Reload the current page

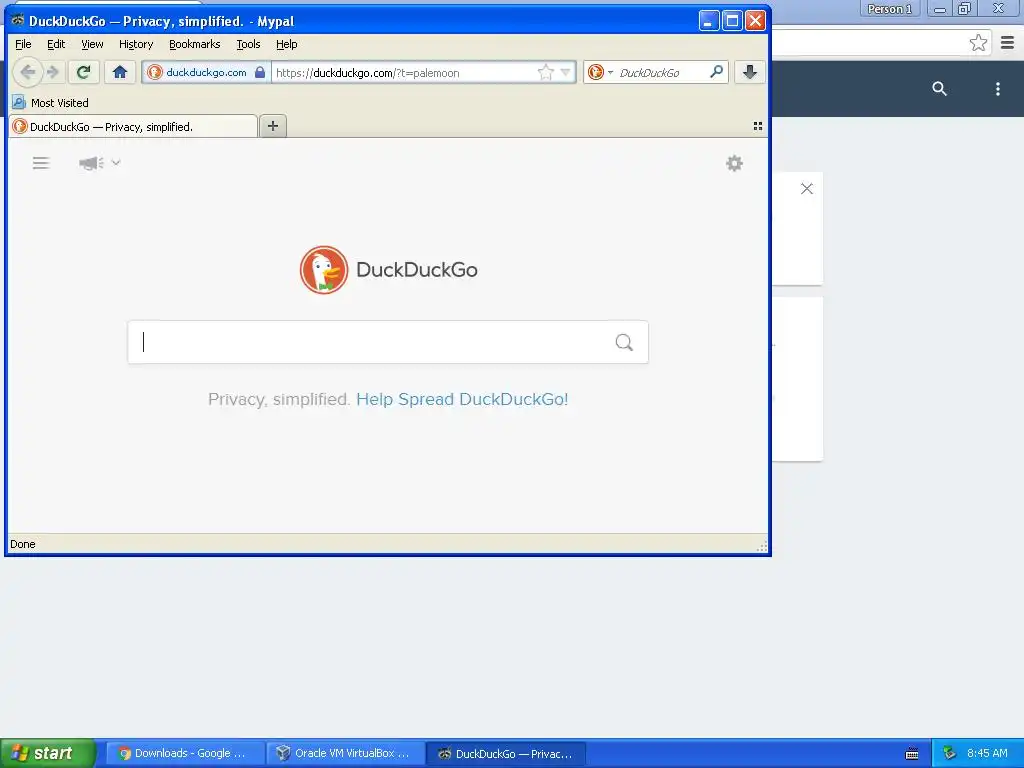click(83, 72)
